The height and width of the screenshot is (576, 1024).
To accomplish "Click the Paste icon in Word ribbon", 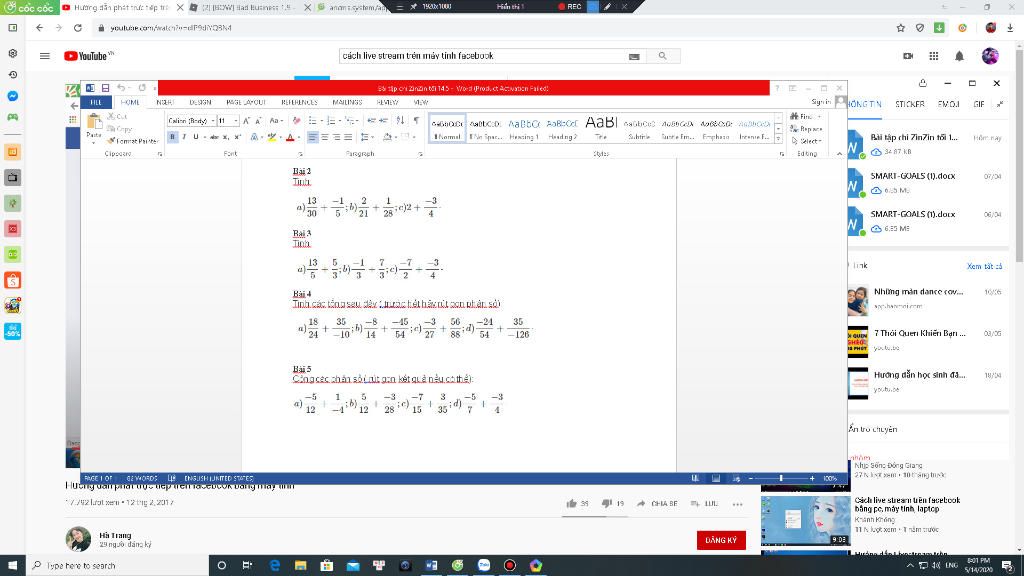I will (94, 121).
